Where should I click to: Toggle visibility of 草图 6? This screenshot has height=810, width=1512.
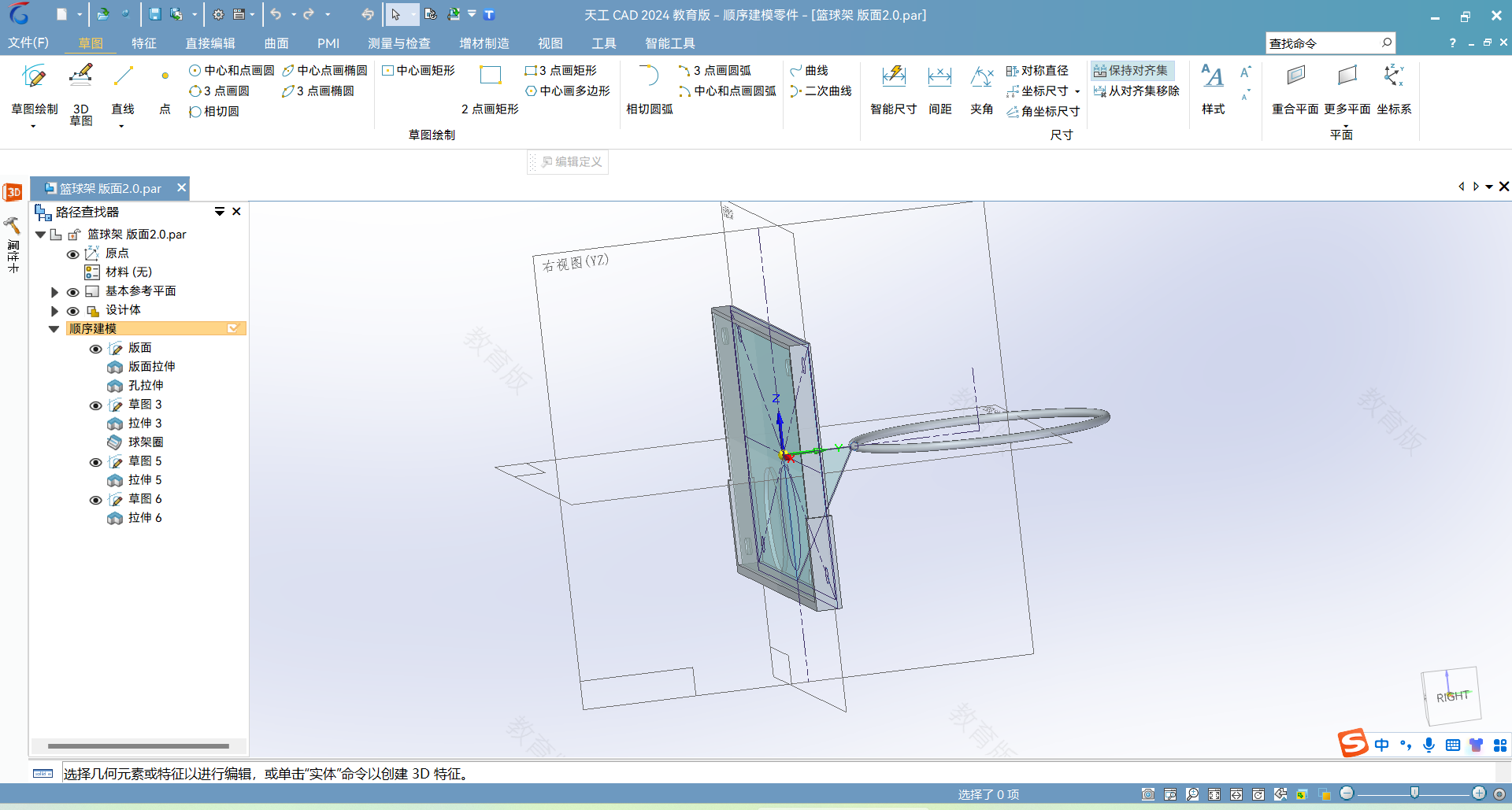[95, 500]
